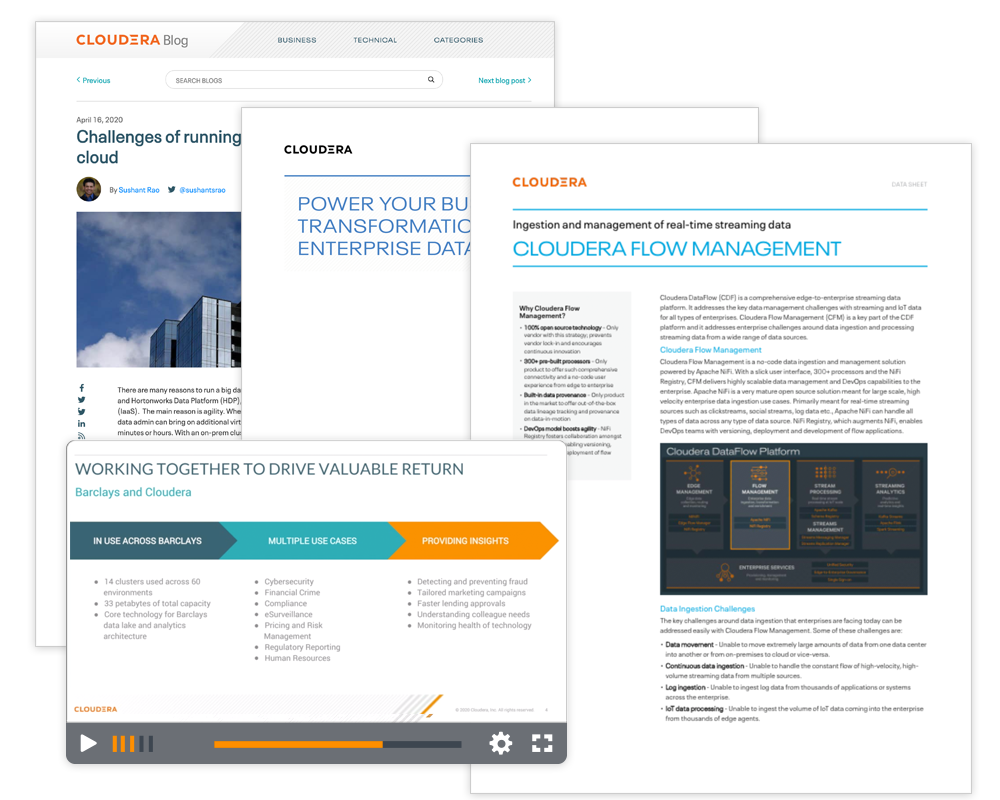This screenshot has height=800, width=1000.
Task: Share the blog post on Facebook
Action: (x=82, y=388)
